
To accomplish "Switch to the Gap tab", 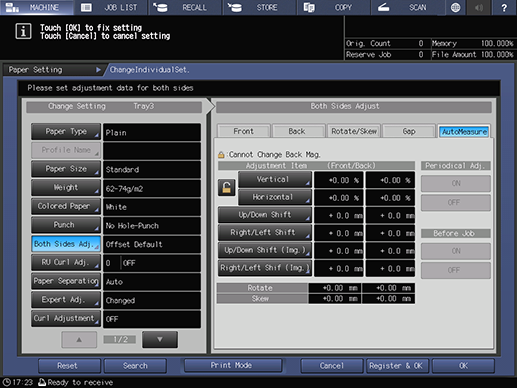I will 409,131.
